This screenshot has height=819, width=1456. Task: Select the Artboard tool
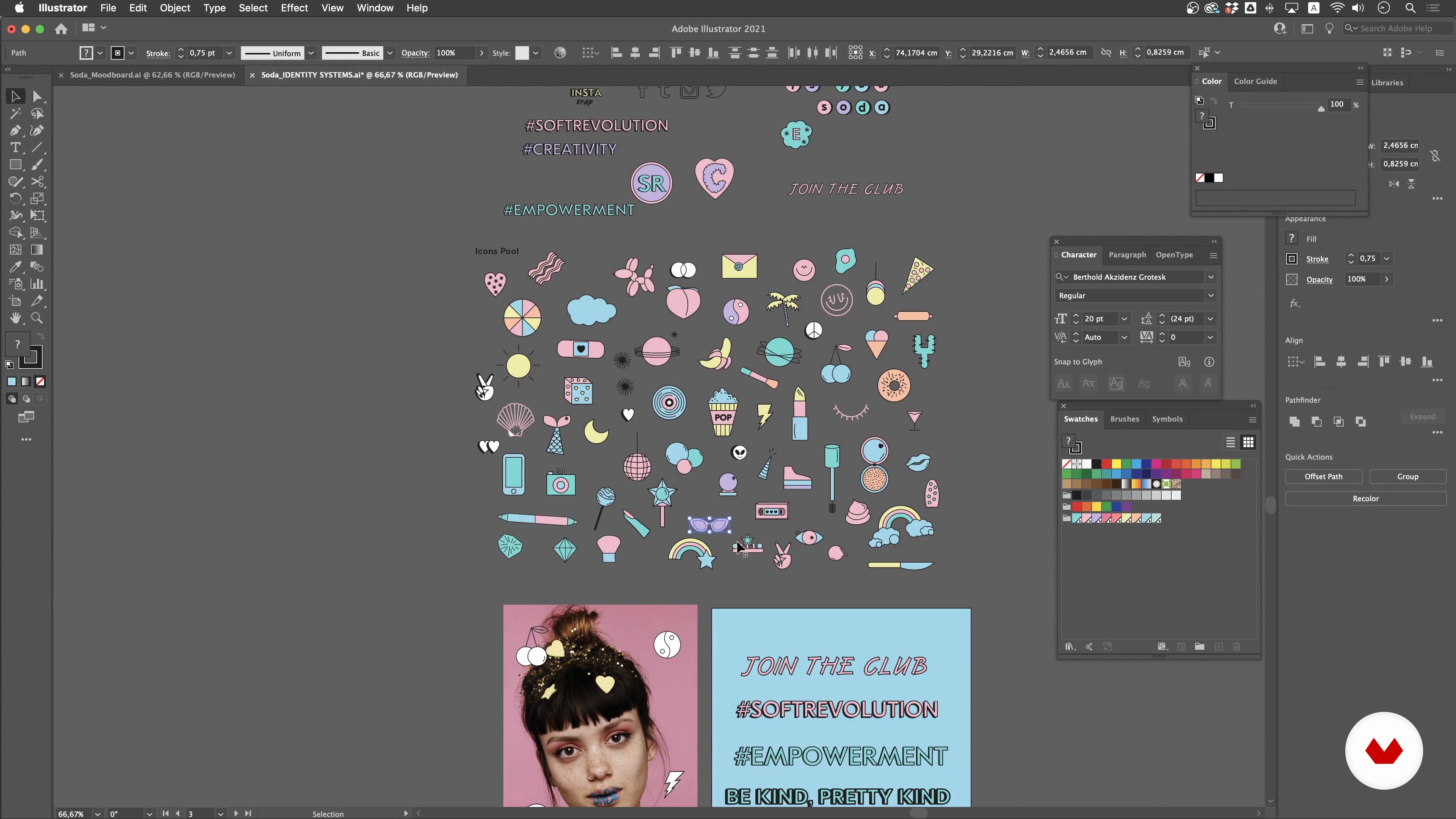15,301
